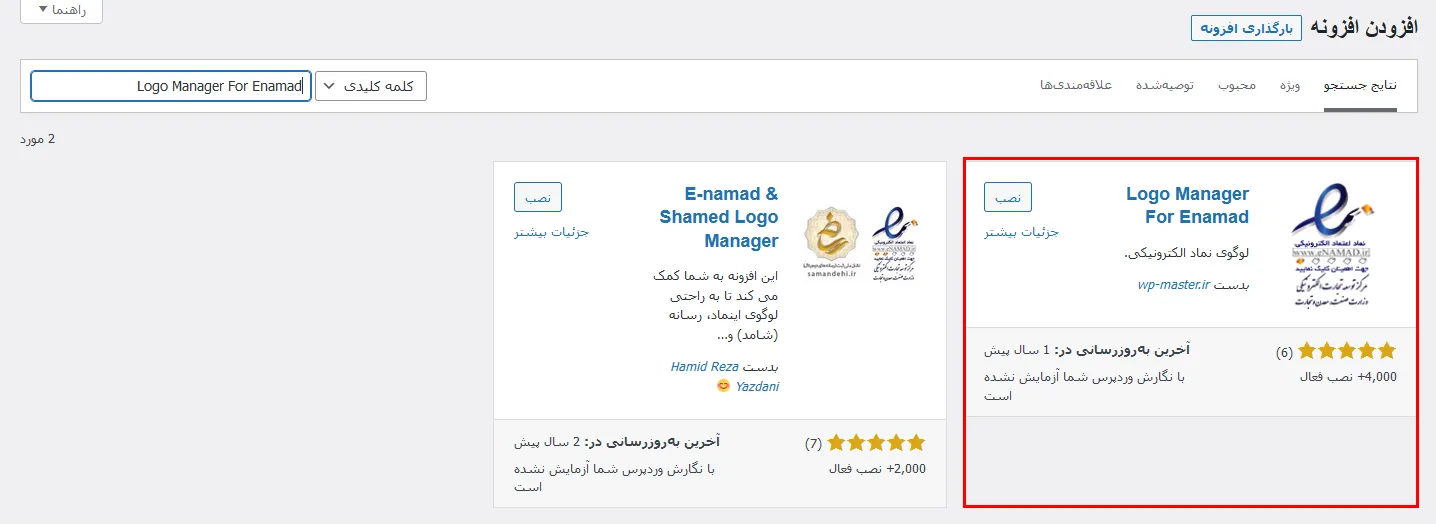Viewport: 1436px width, 524px height.
Task: Click the +2,000 نصب فعال text
Action: pos(878,468)
